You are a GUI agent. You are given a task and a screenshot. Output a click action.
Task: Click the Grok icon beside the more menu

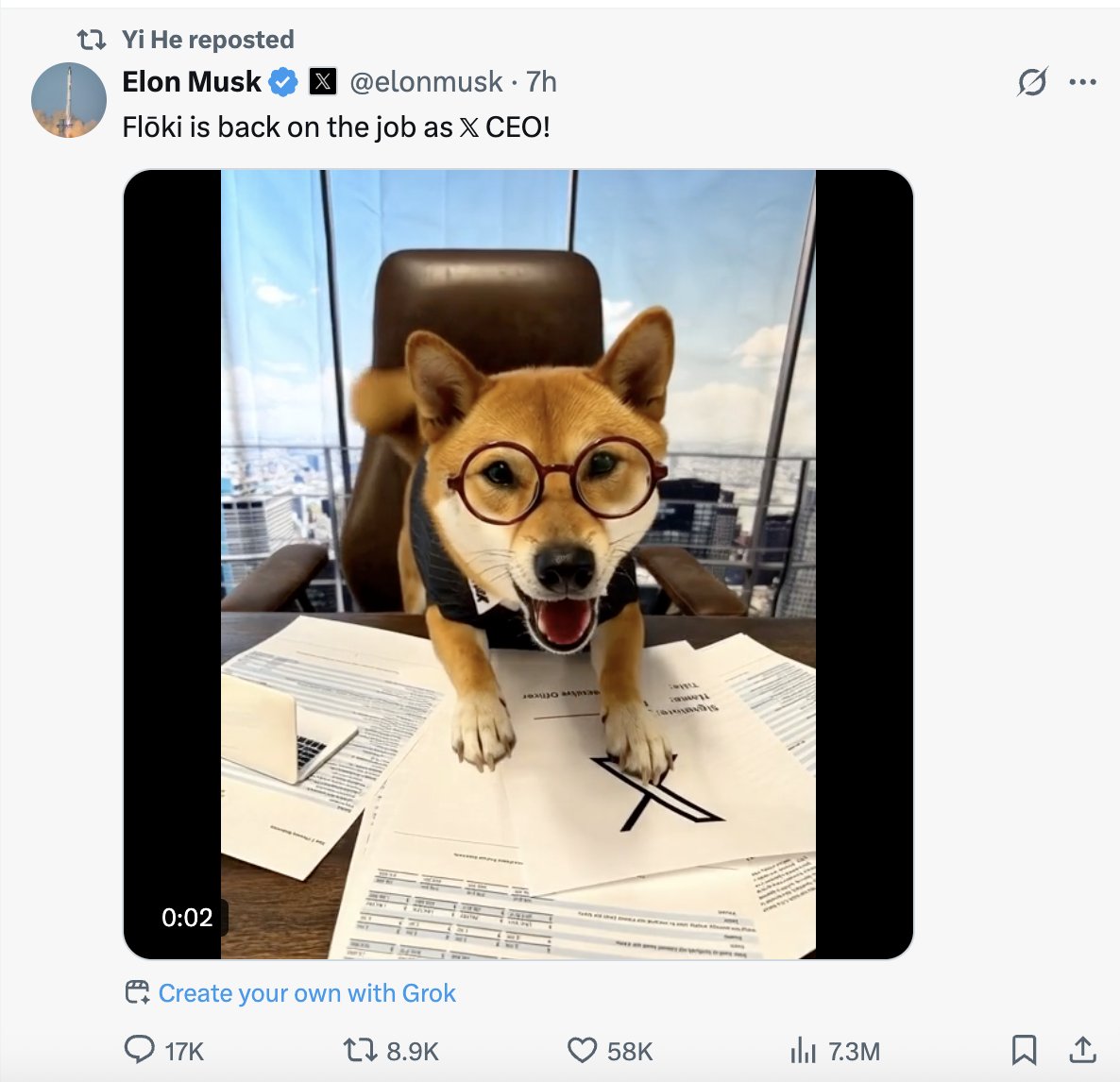point(1032,82)
